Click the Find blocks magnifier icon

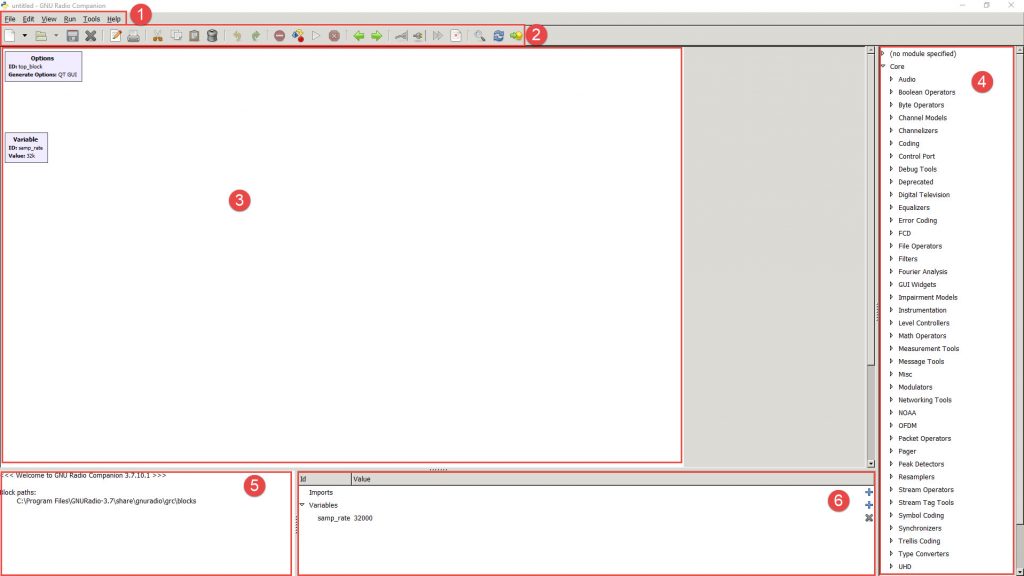[480, 36]
